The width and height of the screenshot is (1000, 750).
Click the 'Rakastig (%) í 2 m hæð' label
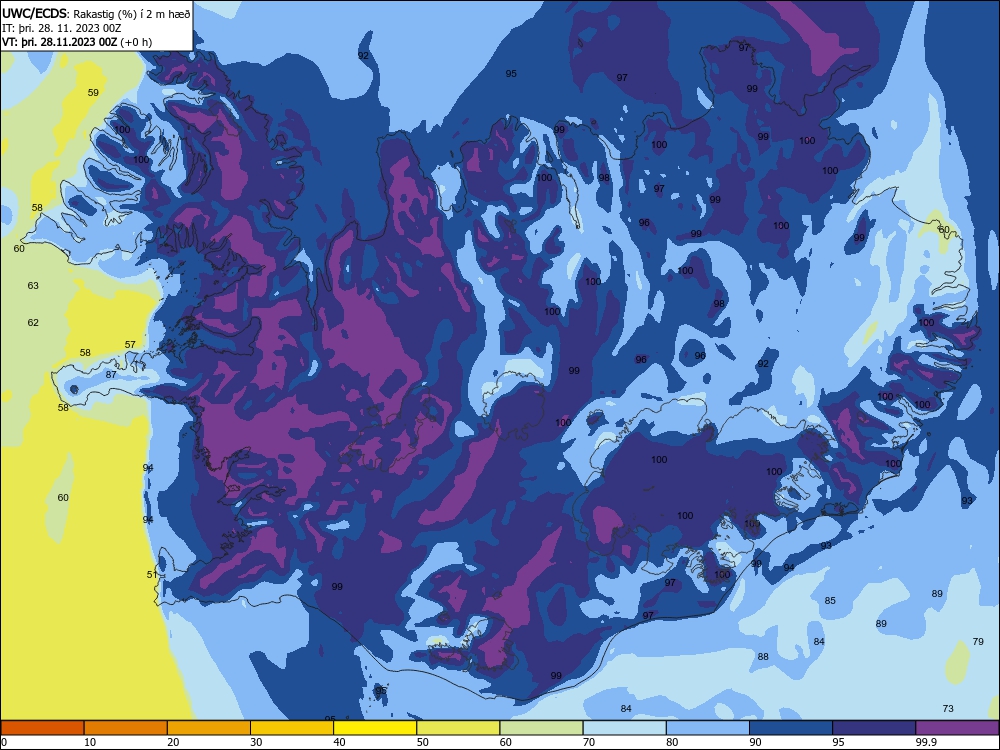(132, 15)
